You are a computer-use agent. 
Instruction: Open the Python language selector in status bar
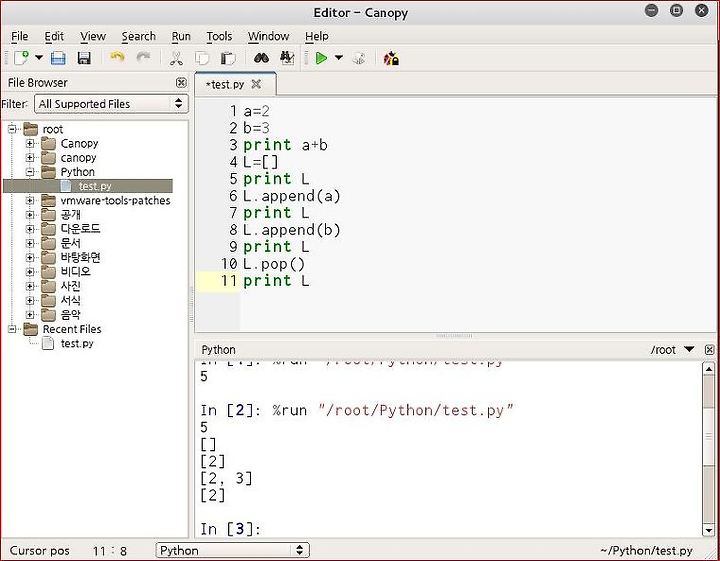(x=232, y=550)
